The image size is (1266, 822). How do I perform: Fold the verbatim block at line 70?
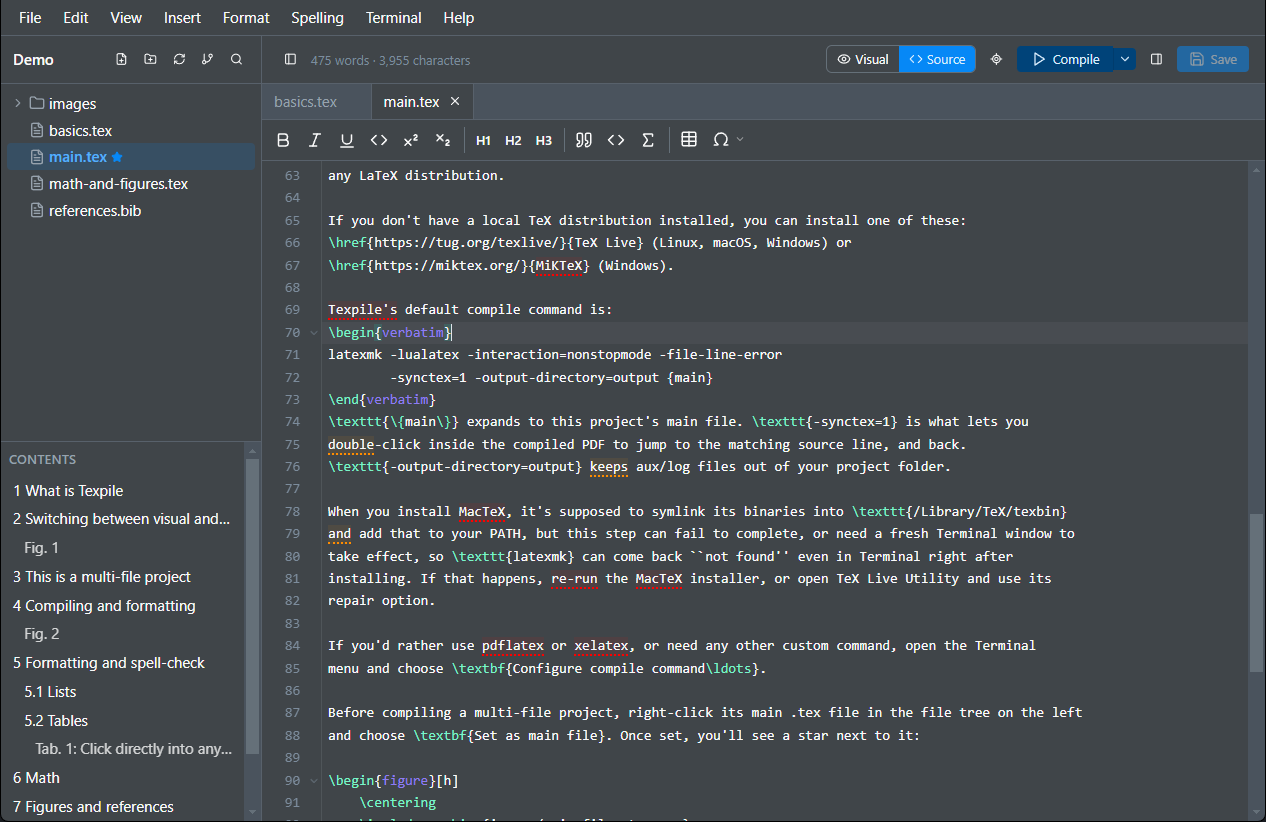(x=314, y=332)
